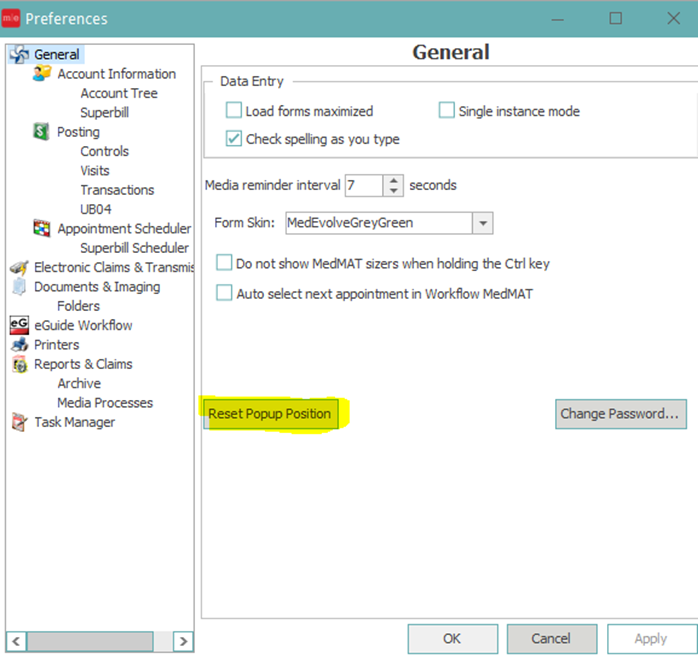Click the eGuide Workflow eG icon

(18, 325)
